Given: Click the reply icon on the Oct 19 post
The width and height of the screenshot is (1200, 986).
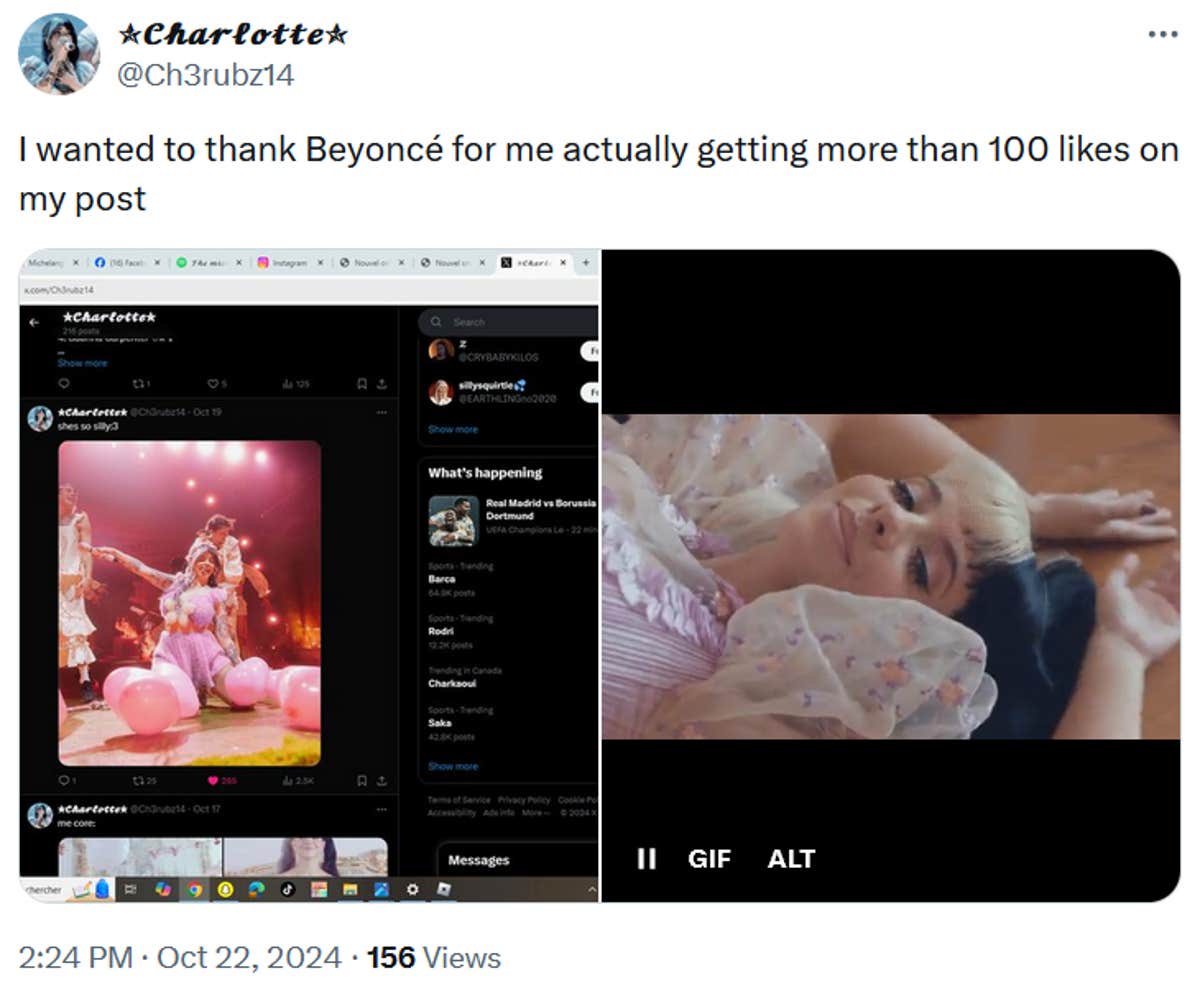Looking at the screenshot, I should [x=62, y=781].
